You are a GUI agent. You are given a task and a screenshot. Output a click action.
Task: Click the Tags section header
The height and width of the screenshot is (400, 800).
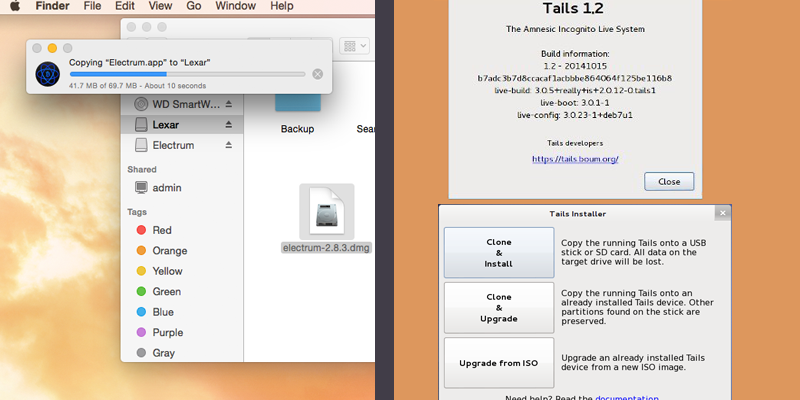(x=137, y=212)
